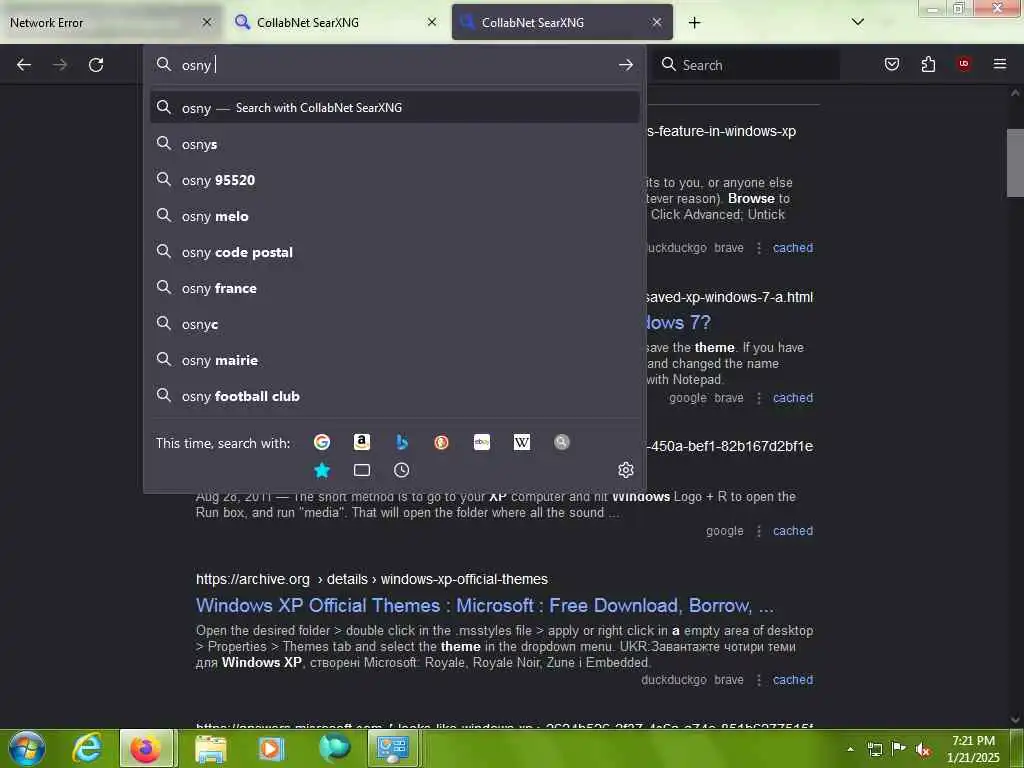Open Windows Explorer folder on the taskbar
This screenshot has height=768, width=1024.
click(x=210, y=748)
